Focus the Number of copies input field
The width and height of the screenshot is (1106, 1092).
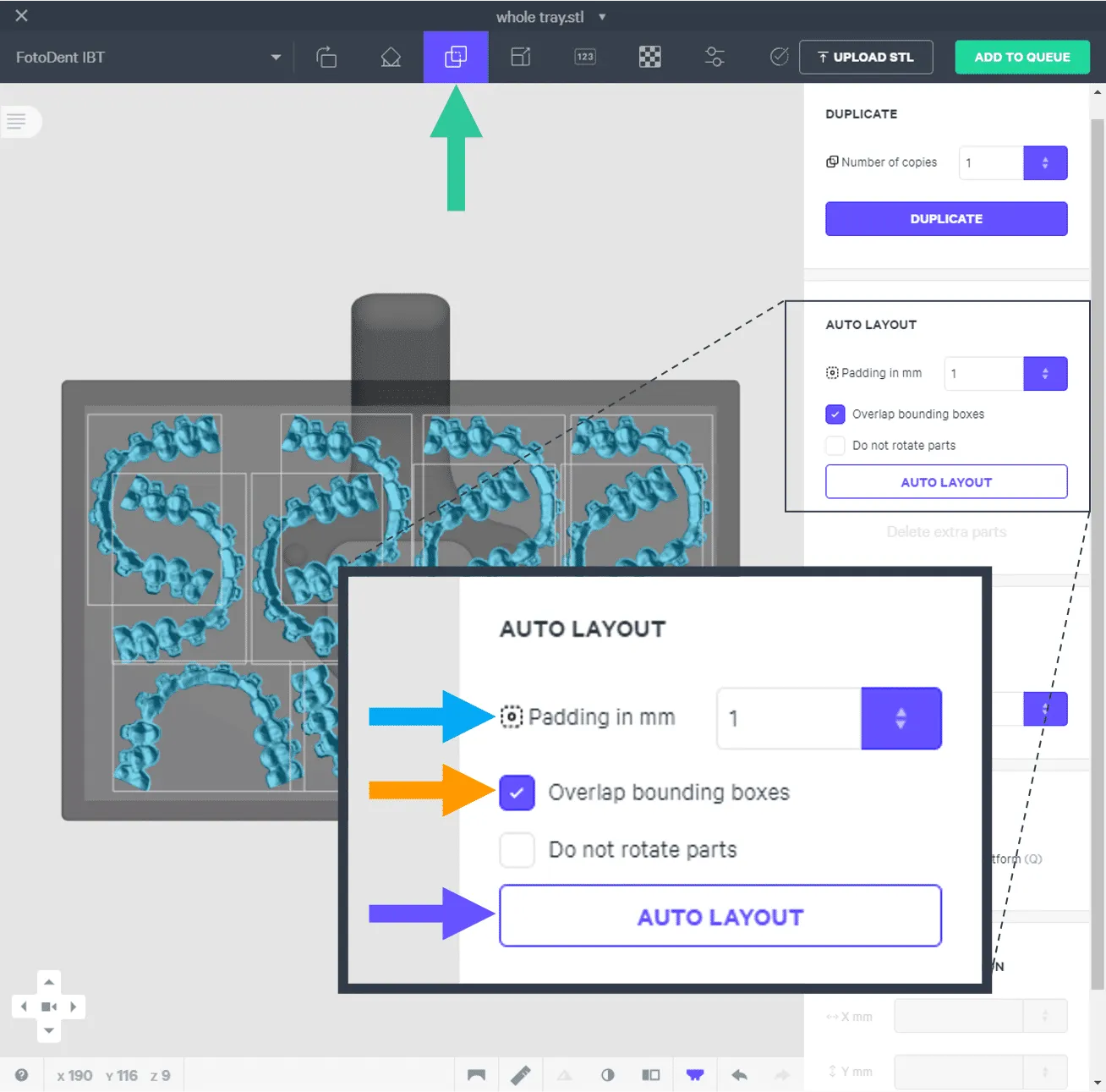pyautogui.click(x=991, y=163)
